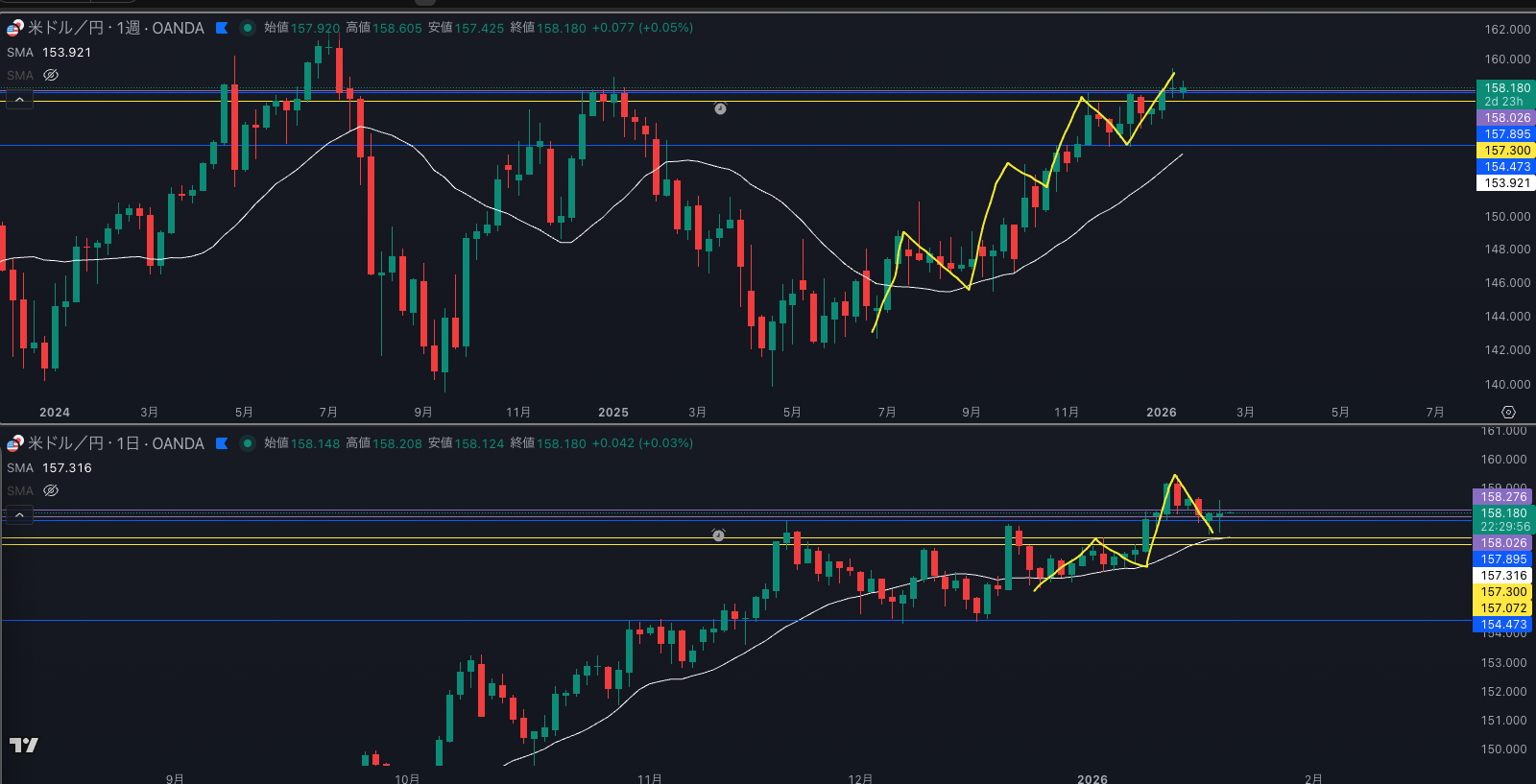Collapse the indicator legend on daily chart
This screenshot has width=1536, height=784.
coord(19,515)
